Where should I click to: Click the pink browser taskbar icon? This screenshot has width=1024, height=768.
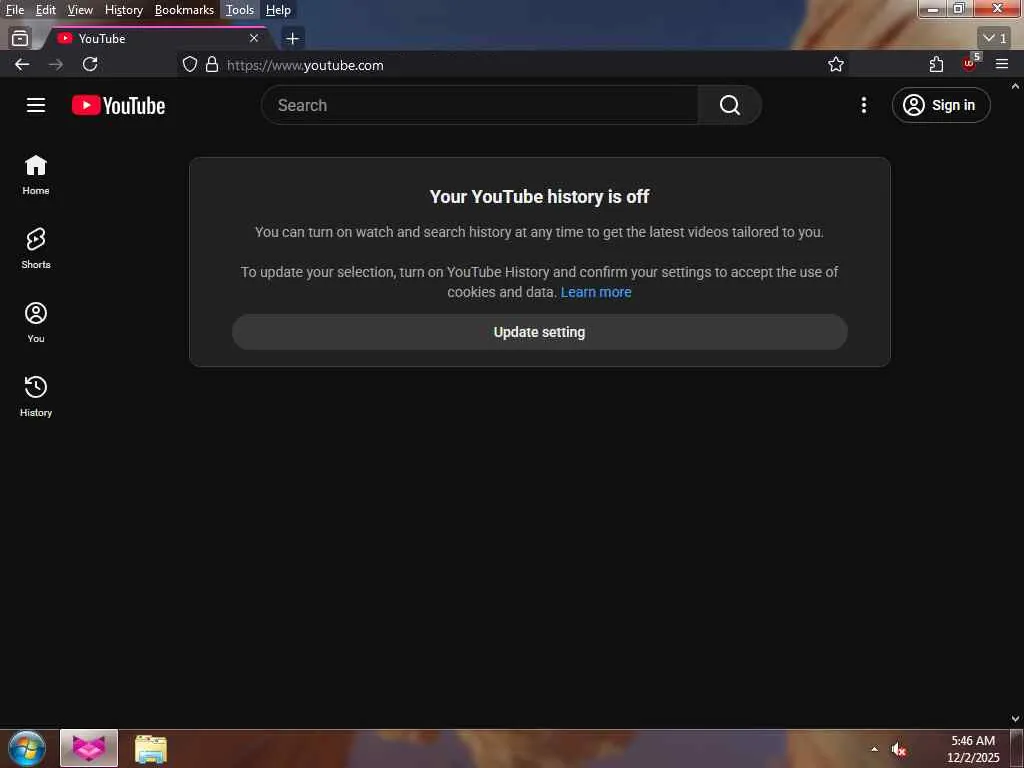pos(89,748)
